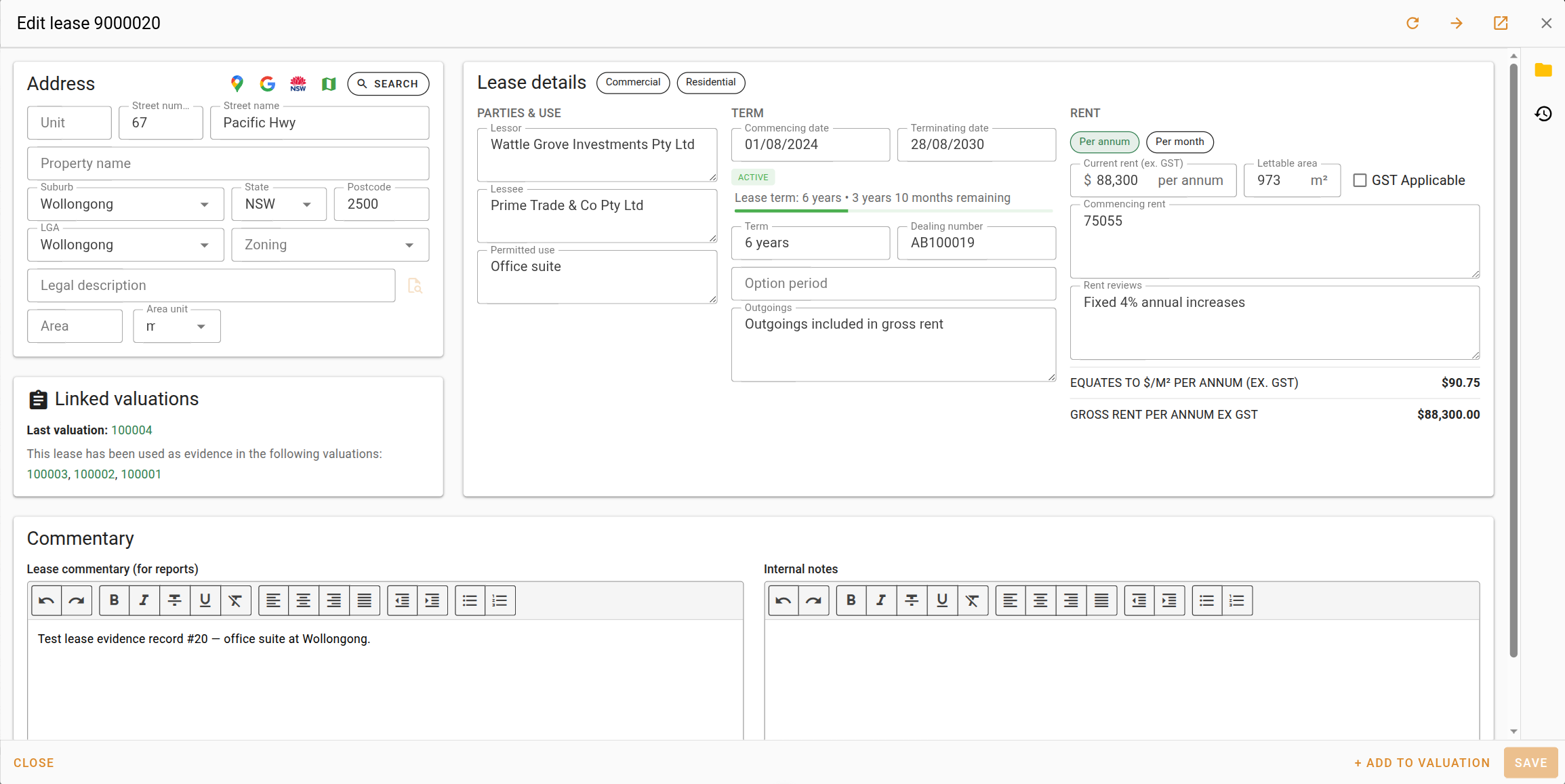The height and width of the screenshot is (784, 1565).
Task: Open the Area unit dropdown
Action: pyautogui.click(x=176, y=326)
